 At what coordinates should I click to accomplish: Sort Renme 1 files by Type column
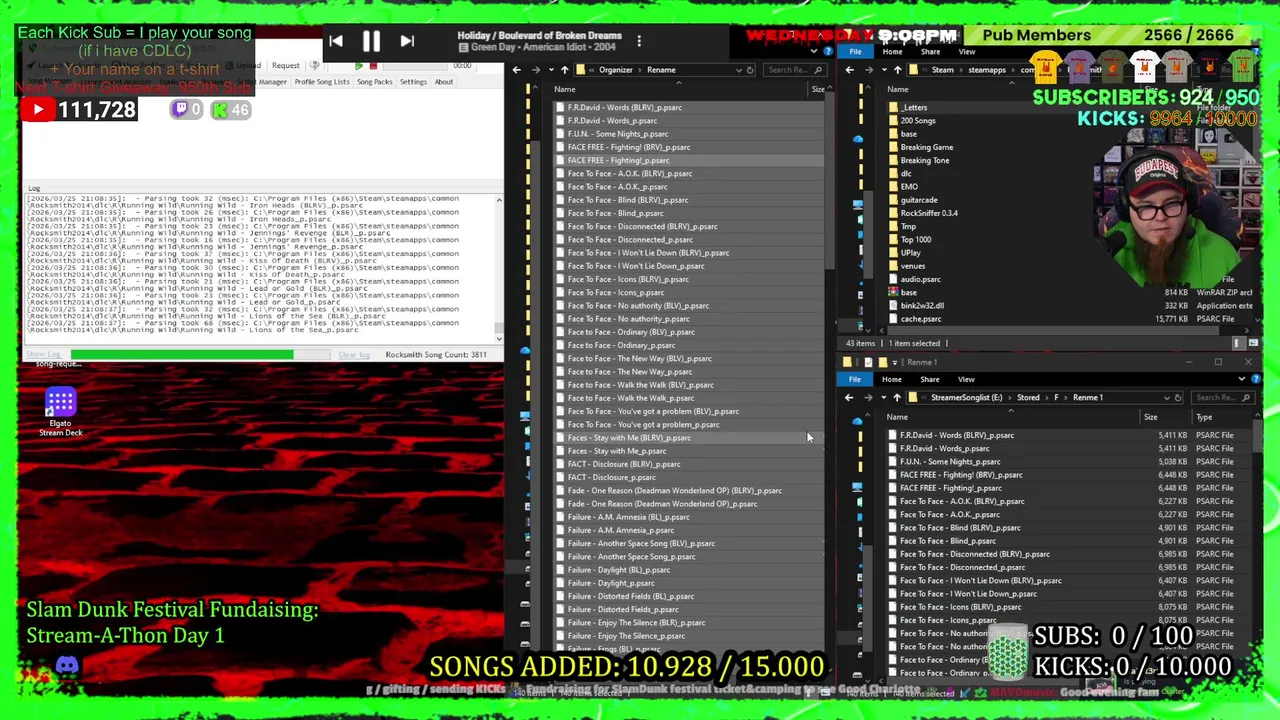point(1204,417)
